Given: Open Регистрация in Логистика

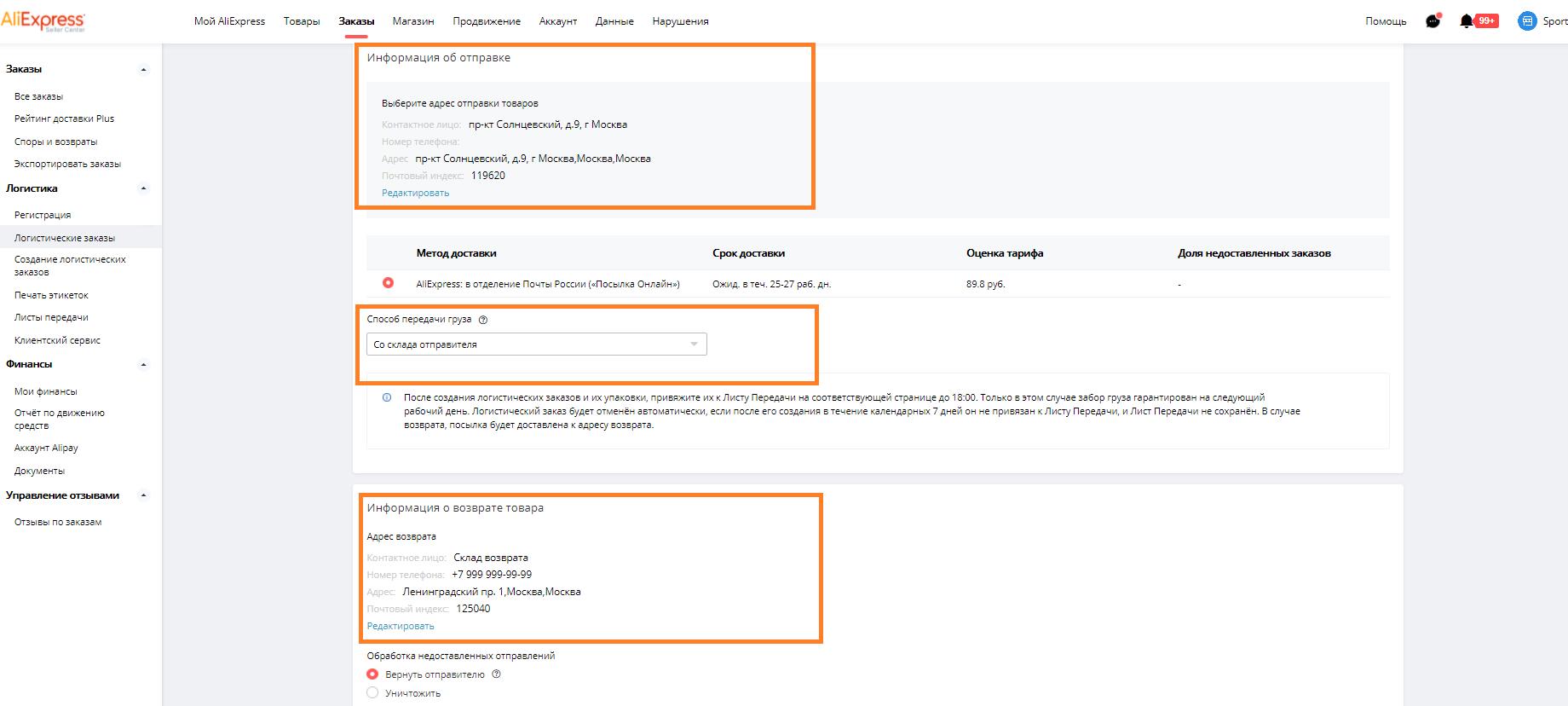Looking at the screenshot, I should (x=43, y=215).
